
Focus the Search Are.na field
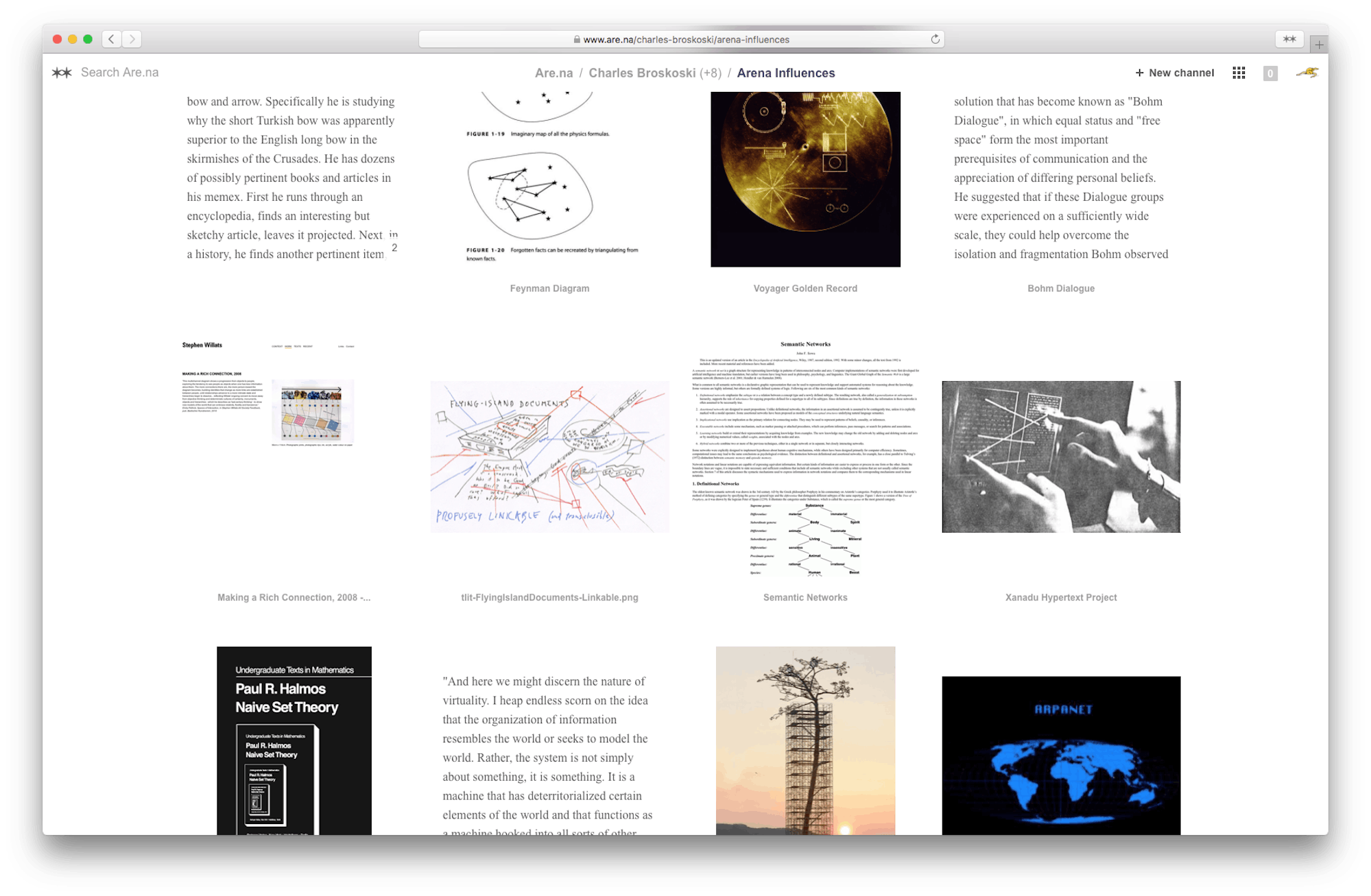tap(120, 73)
